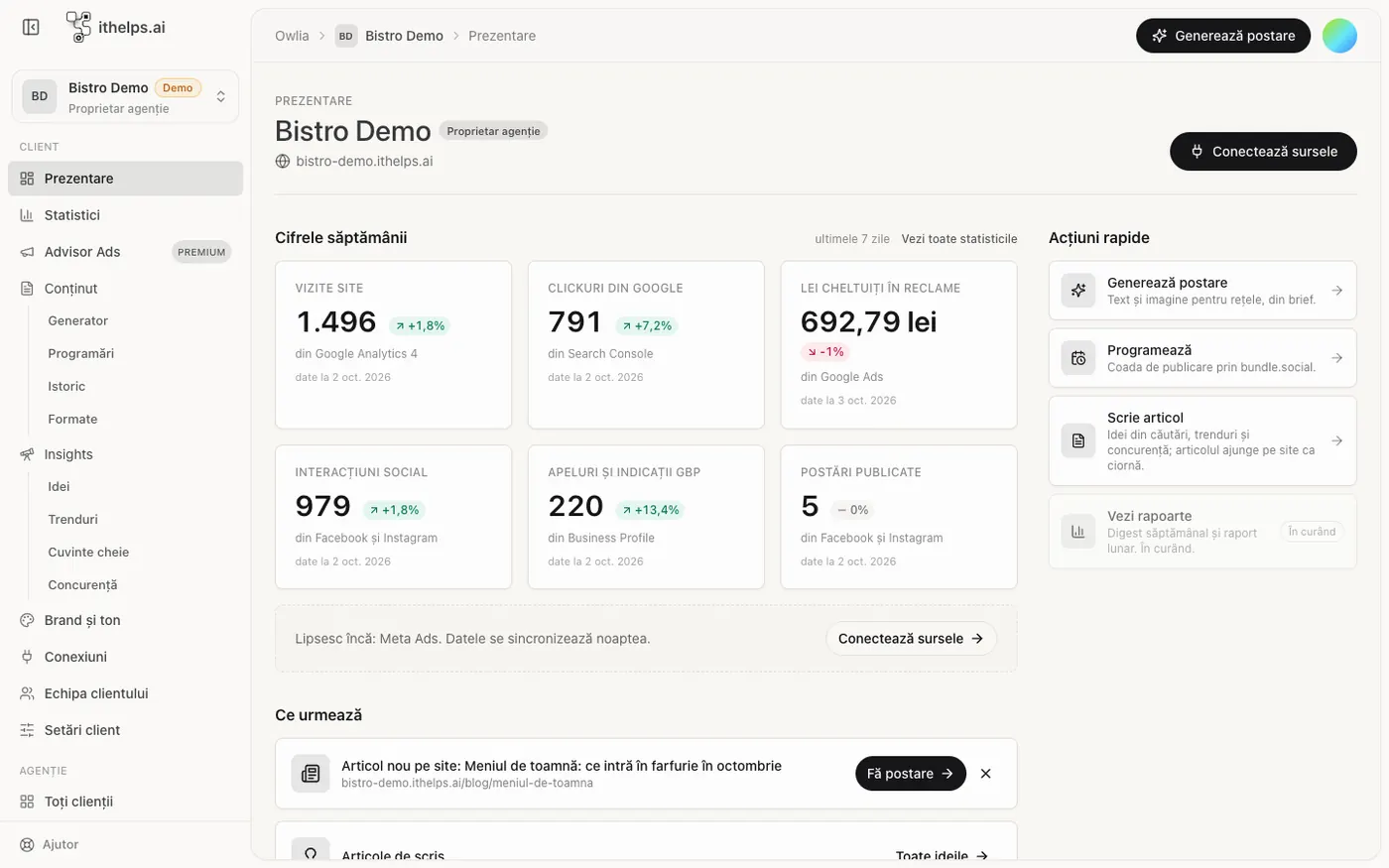Open the Lei cheltuiți în reclame card

[x=899, y=345]
